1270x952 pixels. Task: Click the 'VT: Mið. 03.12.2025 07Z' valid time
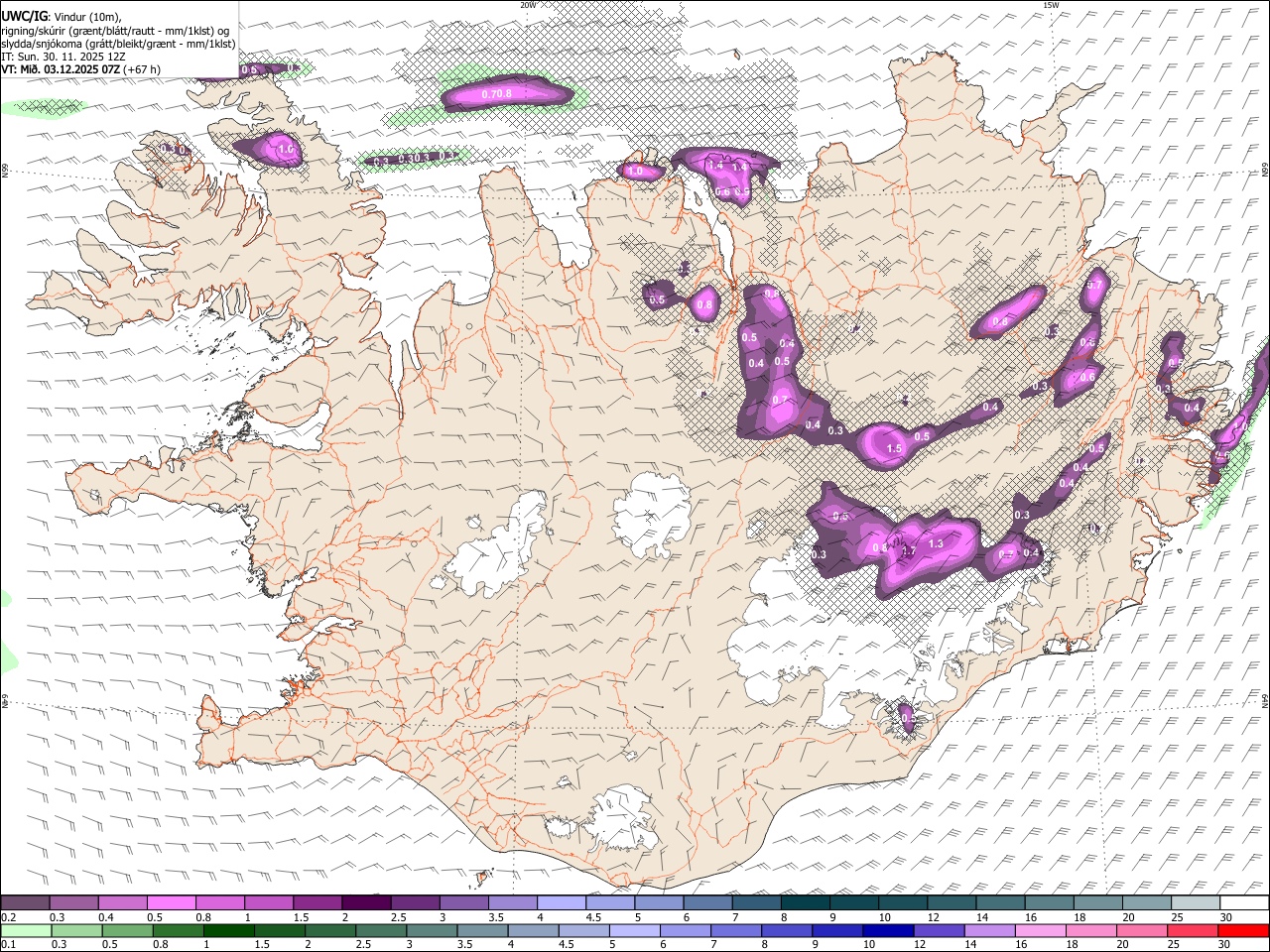(61, 69)
